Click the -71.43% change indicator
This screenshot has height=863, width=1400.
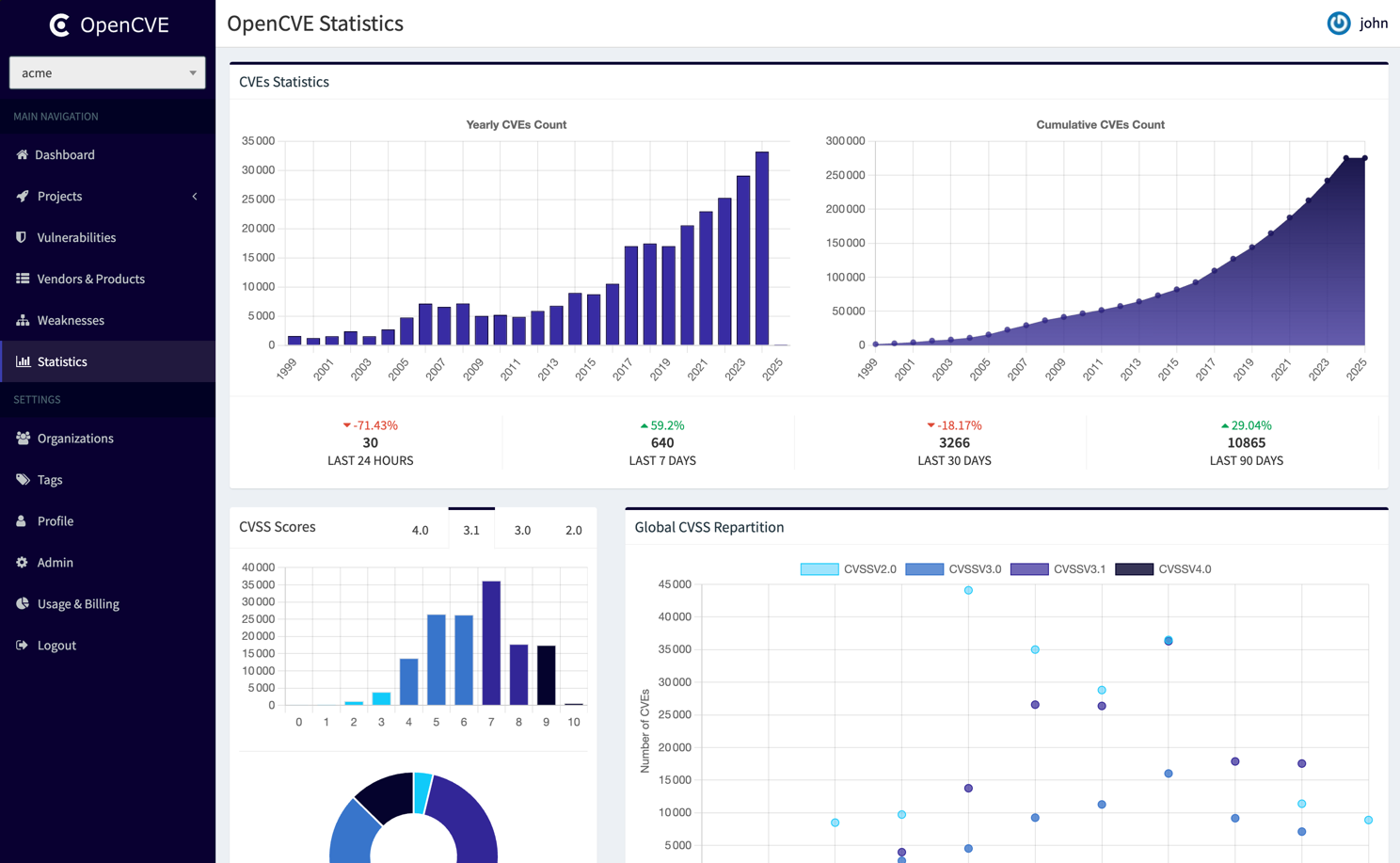tap(371, 425)
